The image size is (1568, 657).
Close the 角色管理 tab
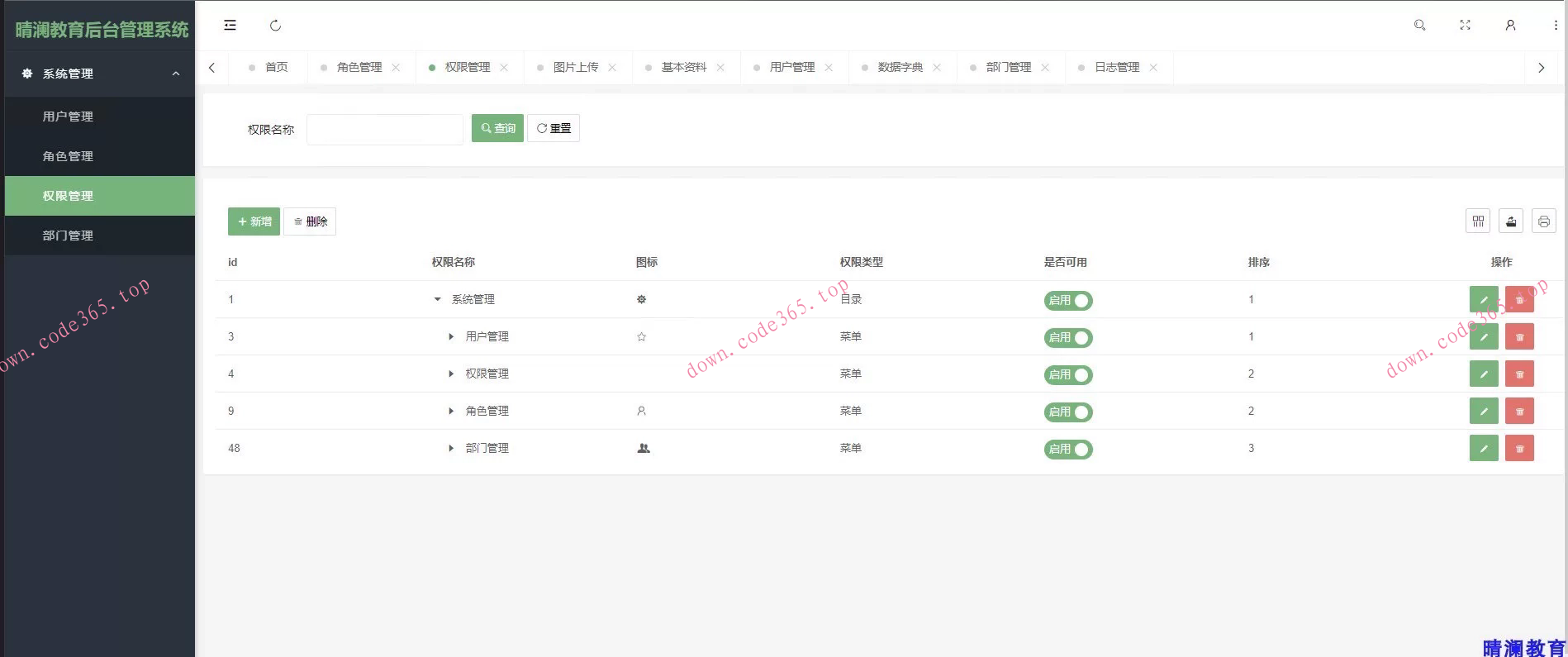pos(396,68)
